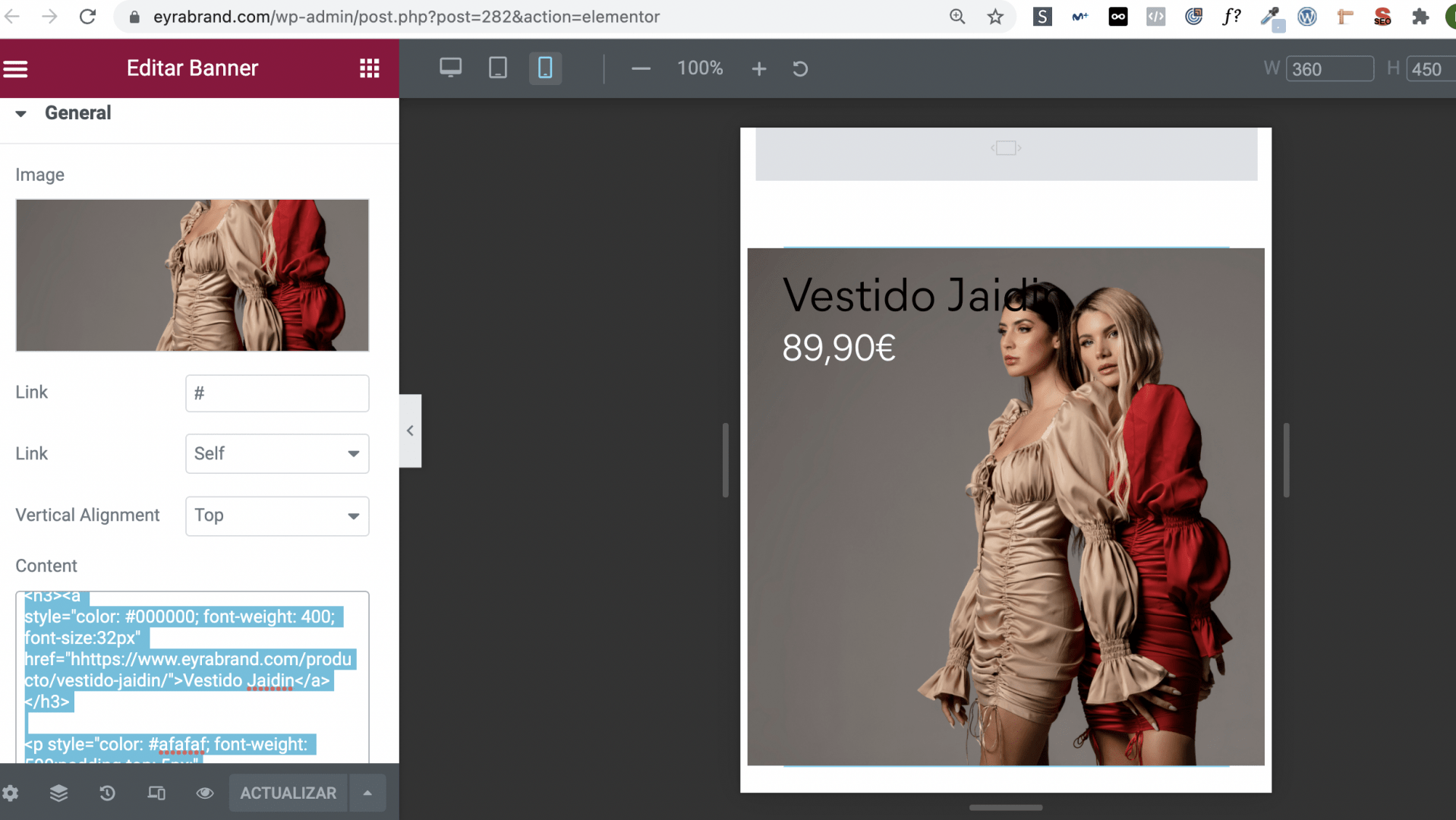Open the WordPress extension icon
This screenshot has width=1456, height=820.
1307,17
